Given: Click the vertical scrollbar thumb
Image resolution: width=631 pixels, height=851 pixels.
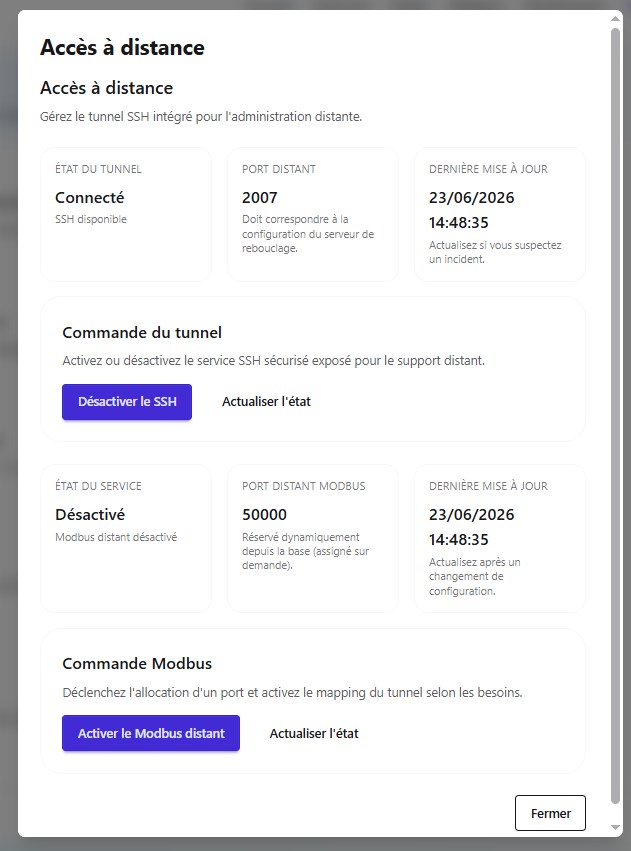Looking at the screenshot, I should (615, 415).
